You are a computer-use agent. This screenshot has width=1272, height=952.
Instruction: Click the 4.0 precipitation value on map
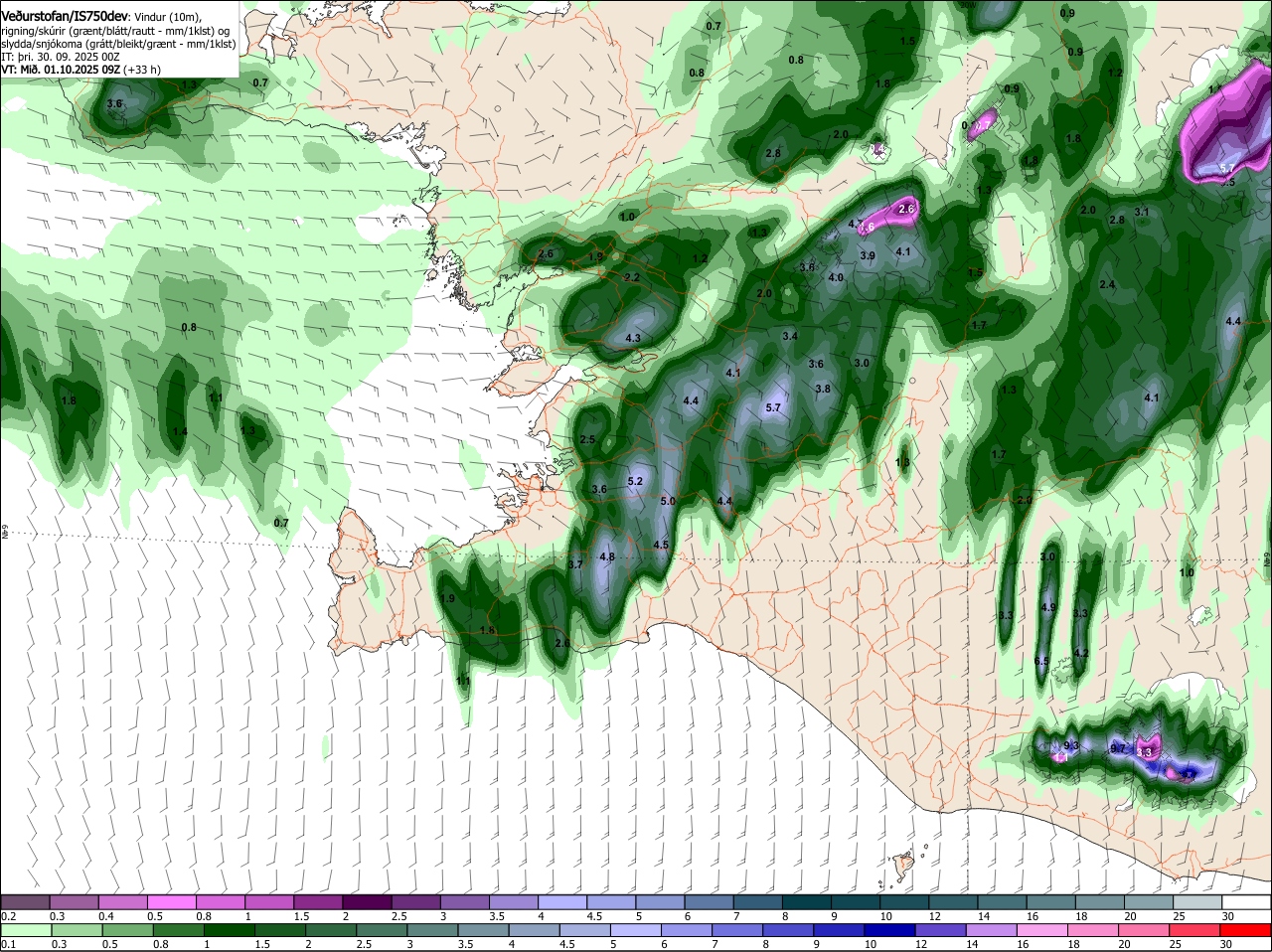(x=836, y=277)
